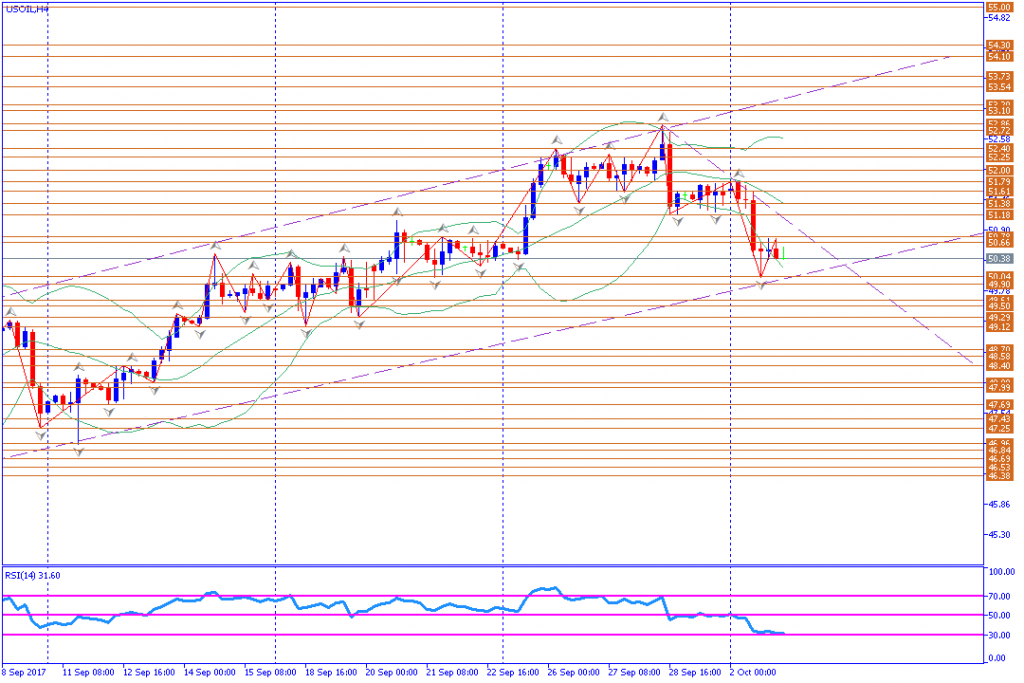The height and width of the screenshot is (683, 1024).
Task: Click the 48.40 price level label
Action: [x=999, y=366]
